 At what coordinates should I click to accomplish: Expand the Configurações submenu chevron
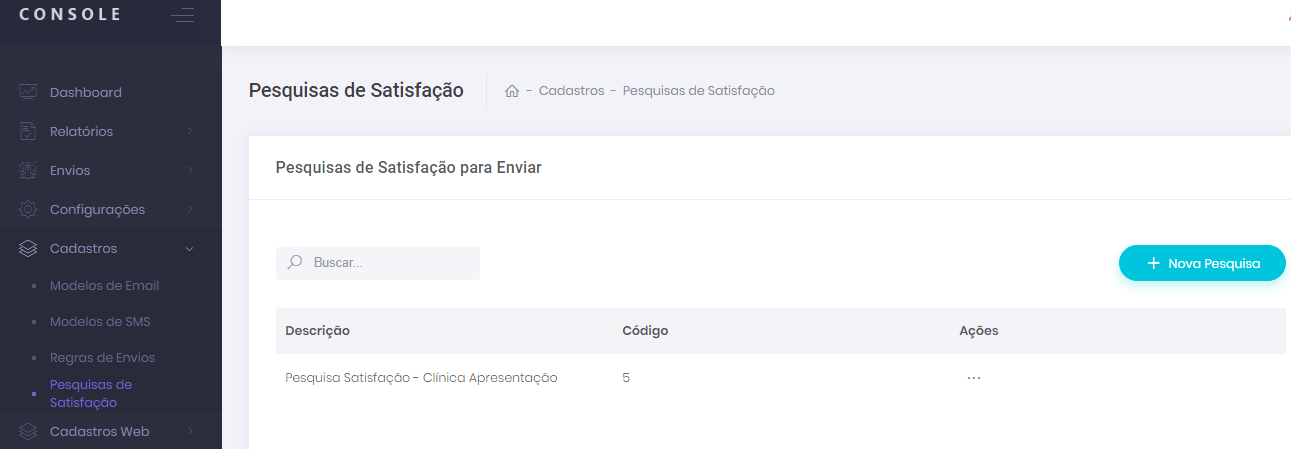tap(190, 210)
